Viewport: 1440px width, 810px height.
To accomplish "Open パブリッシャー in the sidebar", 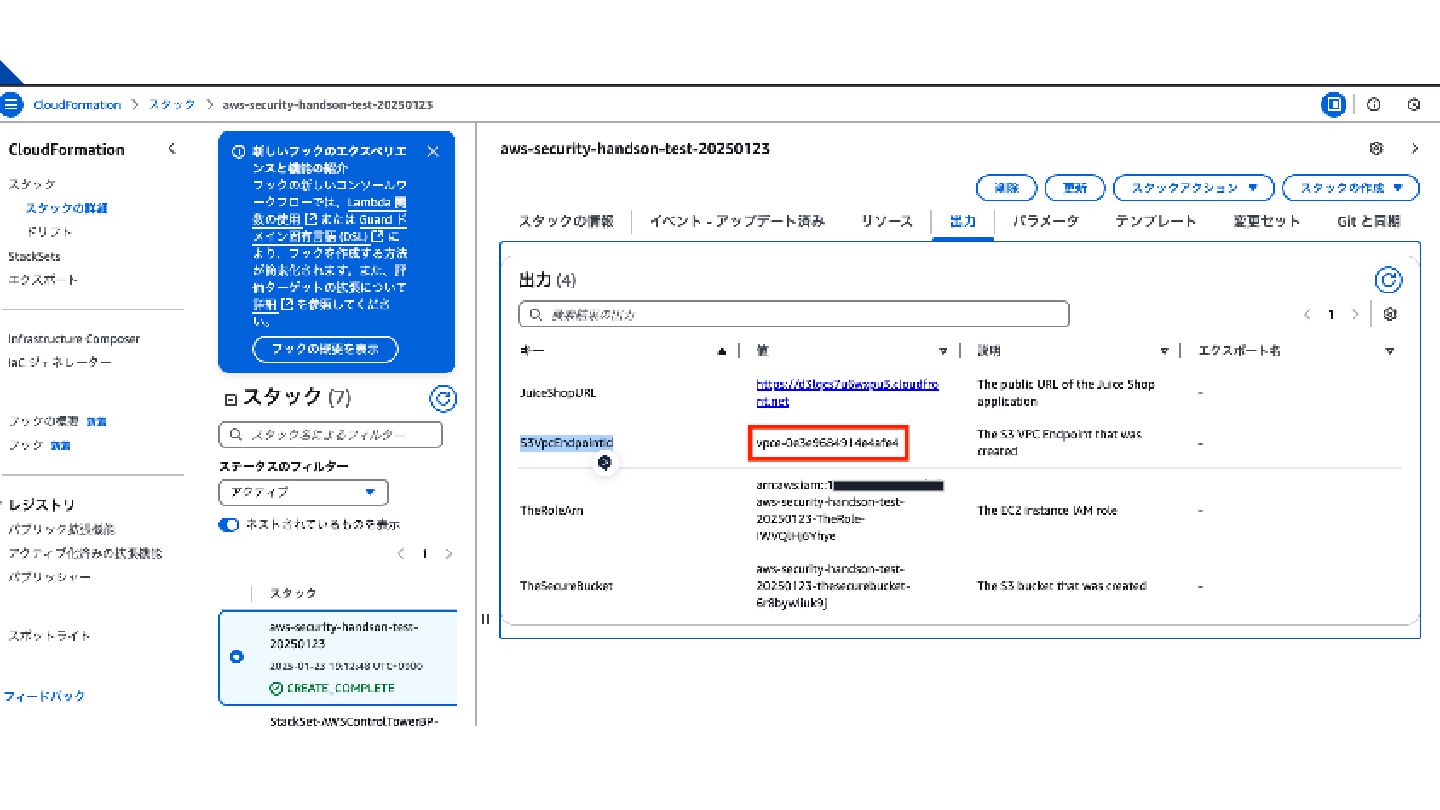I will (49, 577).
